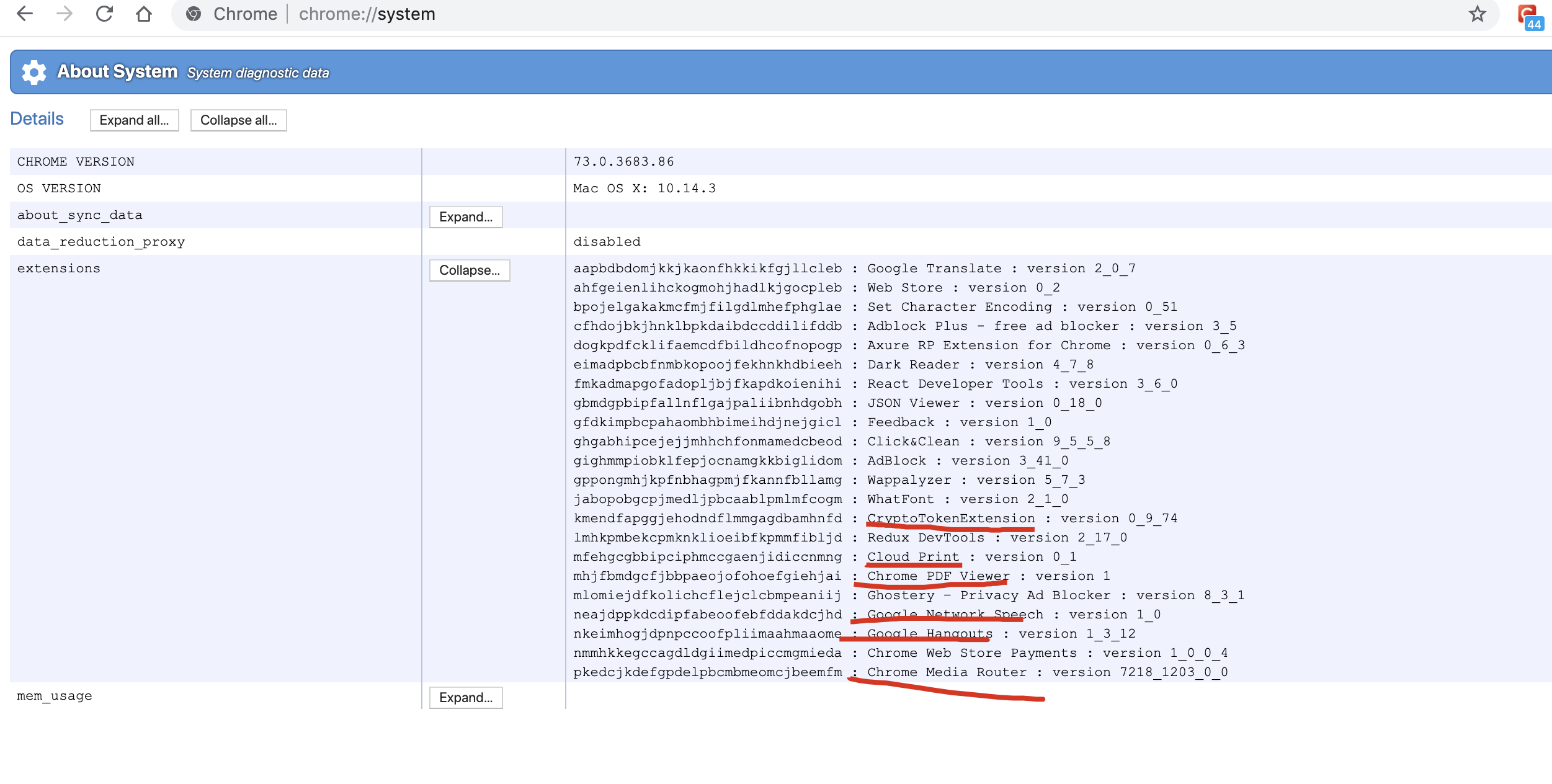Click the Redux DevTools line
Viewport: 1552px width, 784px height.
(x=850, y=538)
